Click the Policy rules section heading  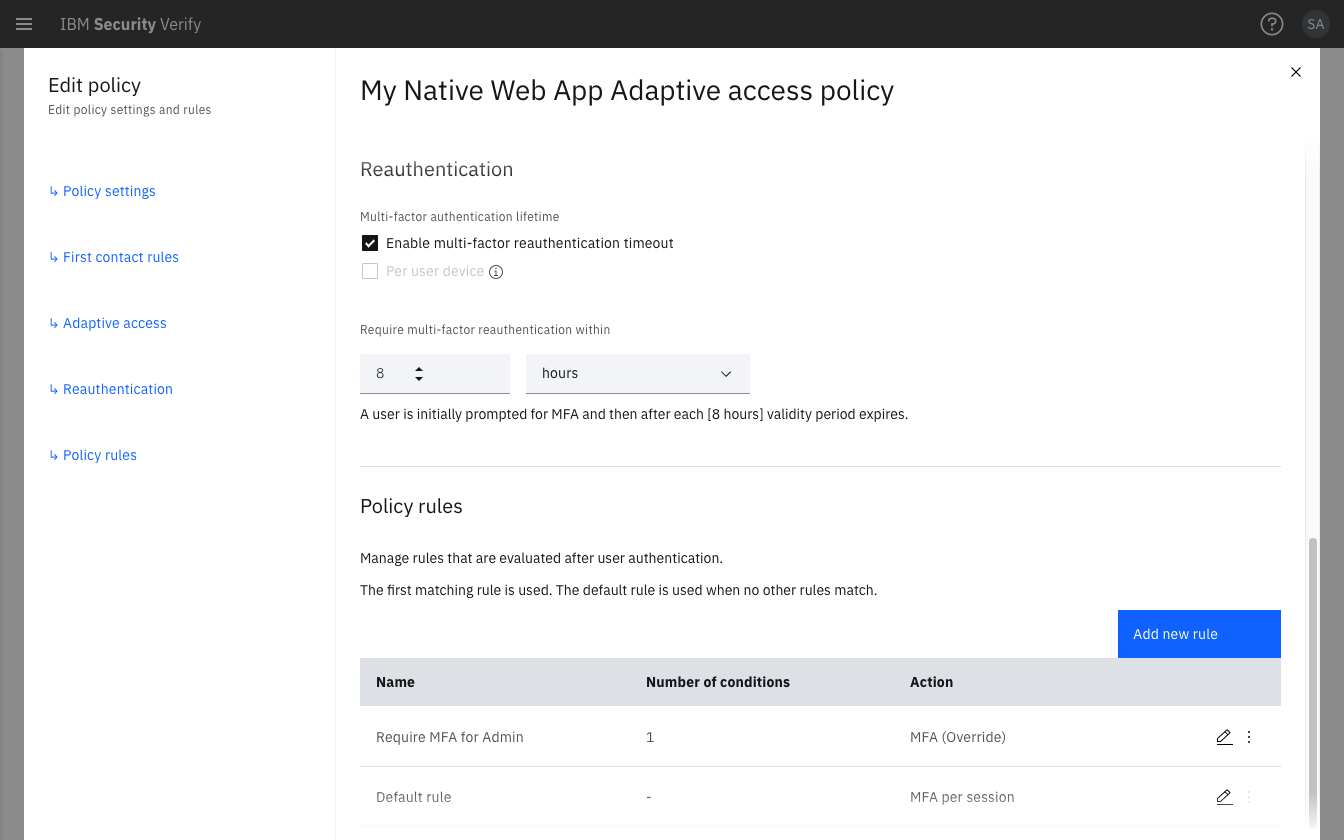411,506
